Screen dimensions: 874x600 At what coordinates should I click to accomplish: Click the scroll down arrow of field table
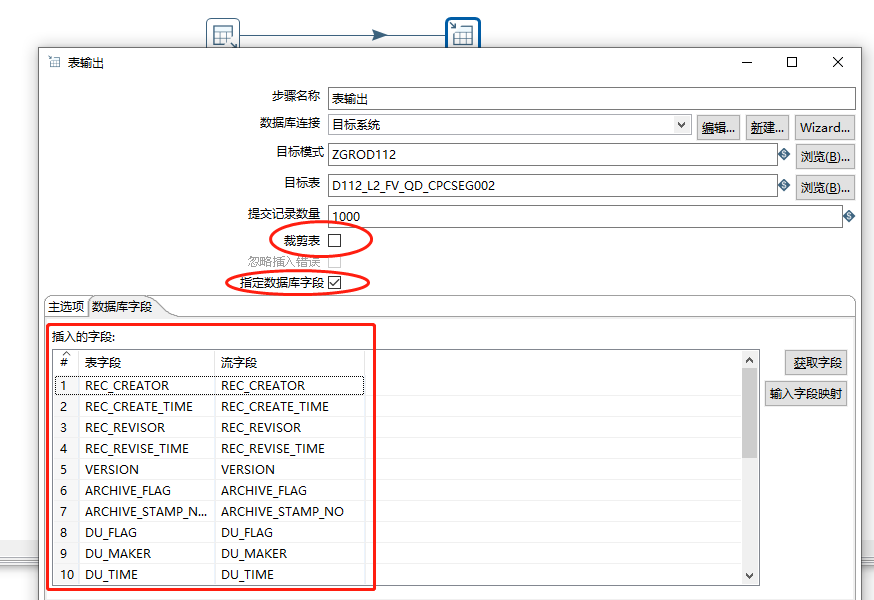coord(750,575)
